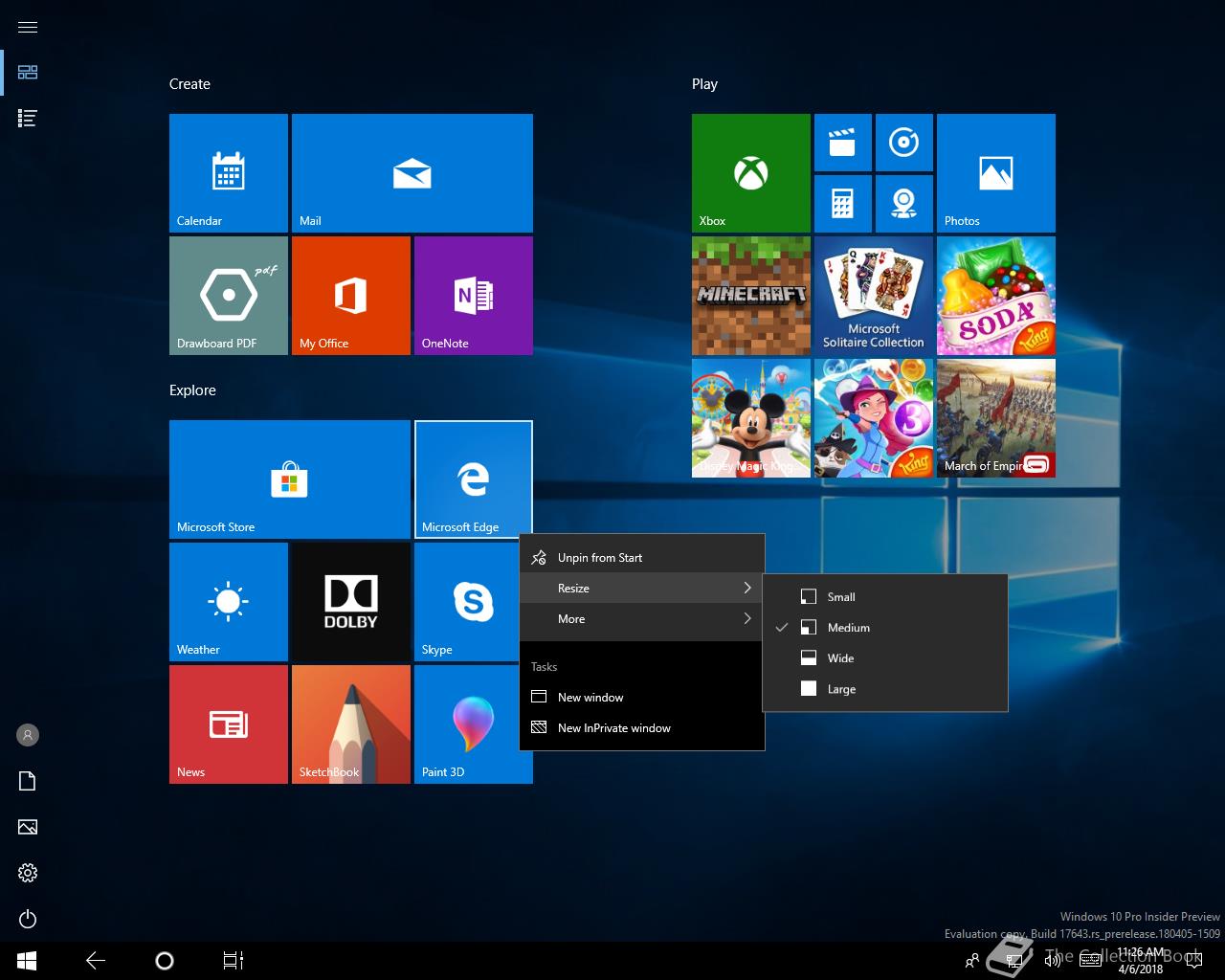Viewport: 1225px width, 980px height.
Task: Select Unpin from Start
Action: pos(642,558)
